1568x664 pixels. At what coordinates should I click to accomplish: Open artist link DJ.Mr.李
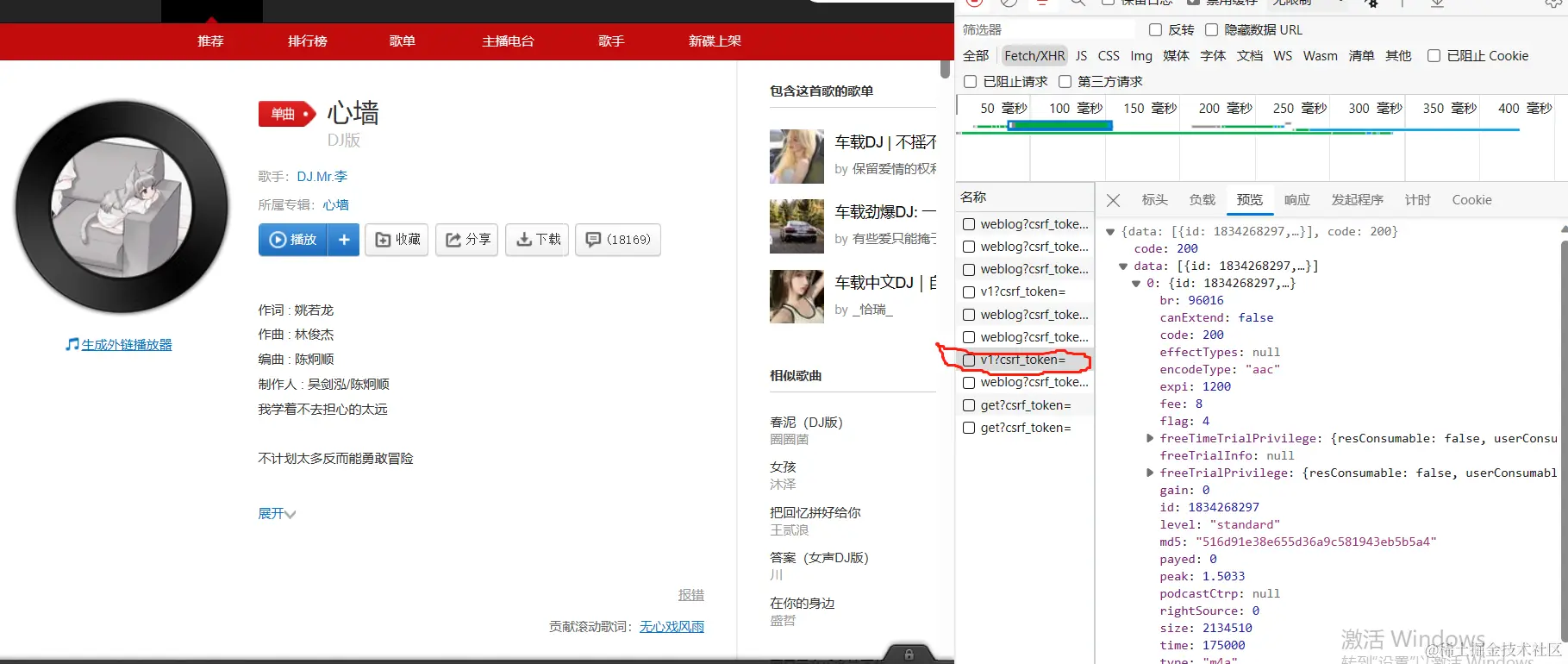click(x=322, y=177)
